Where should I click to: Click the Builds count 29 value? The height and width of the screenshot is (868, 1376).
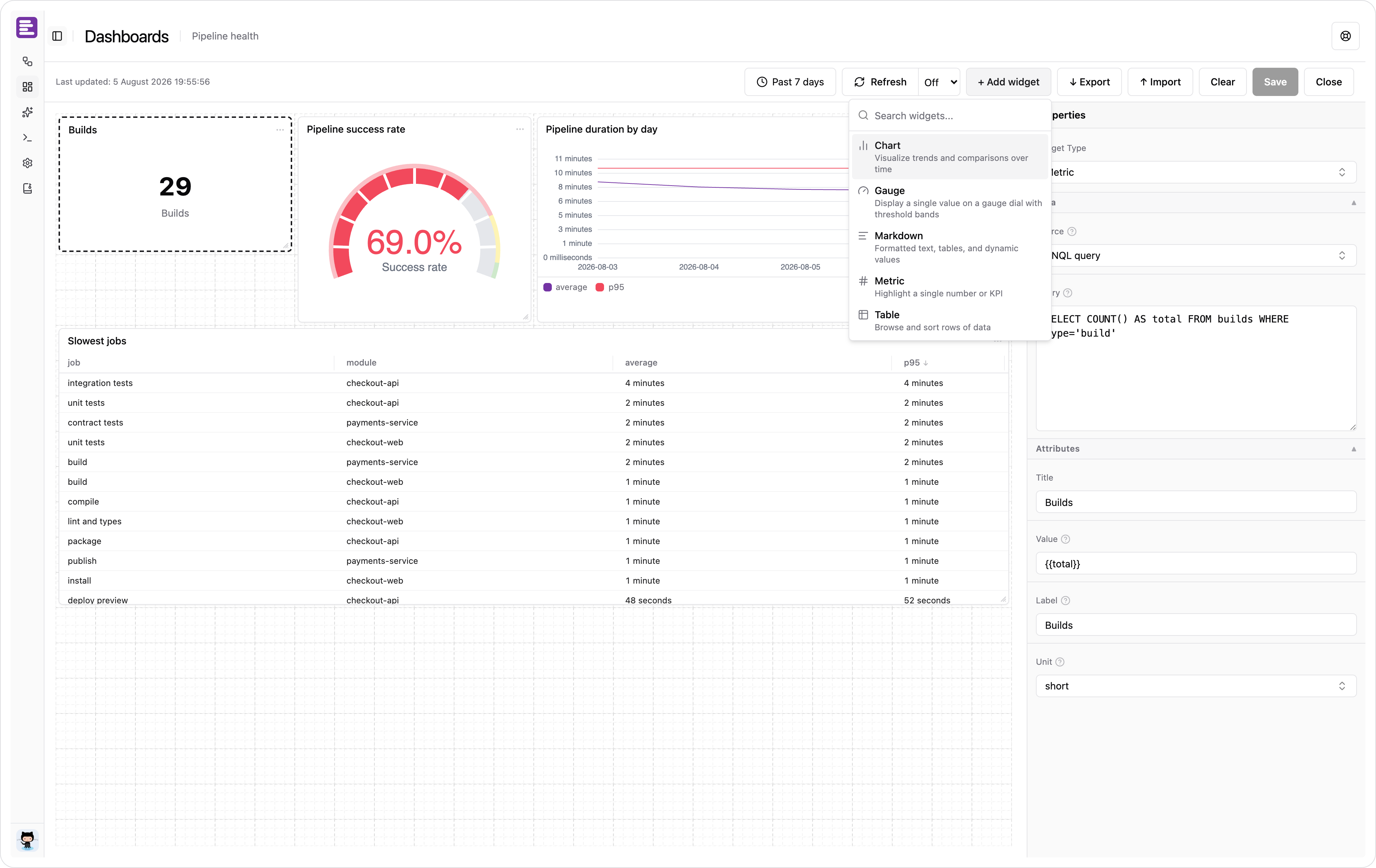click(175, 186)
